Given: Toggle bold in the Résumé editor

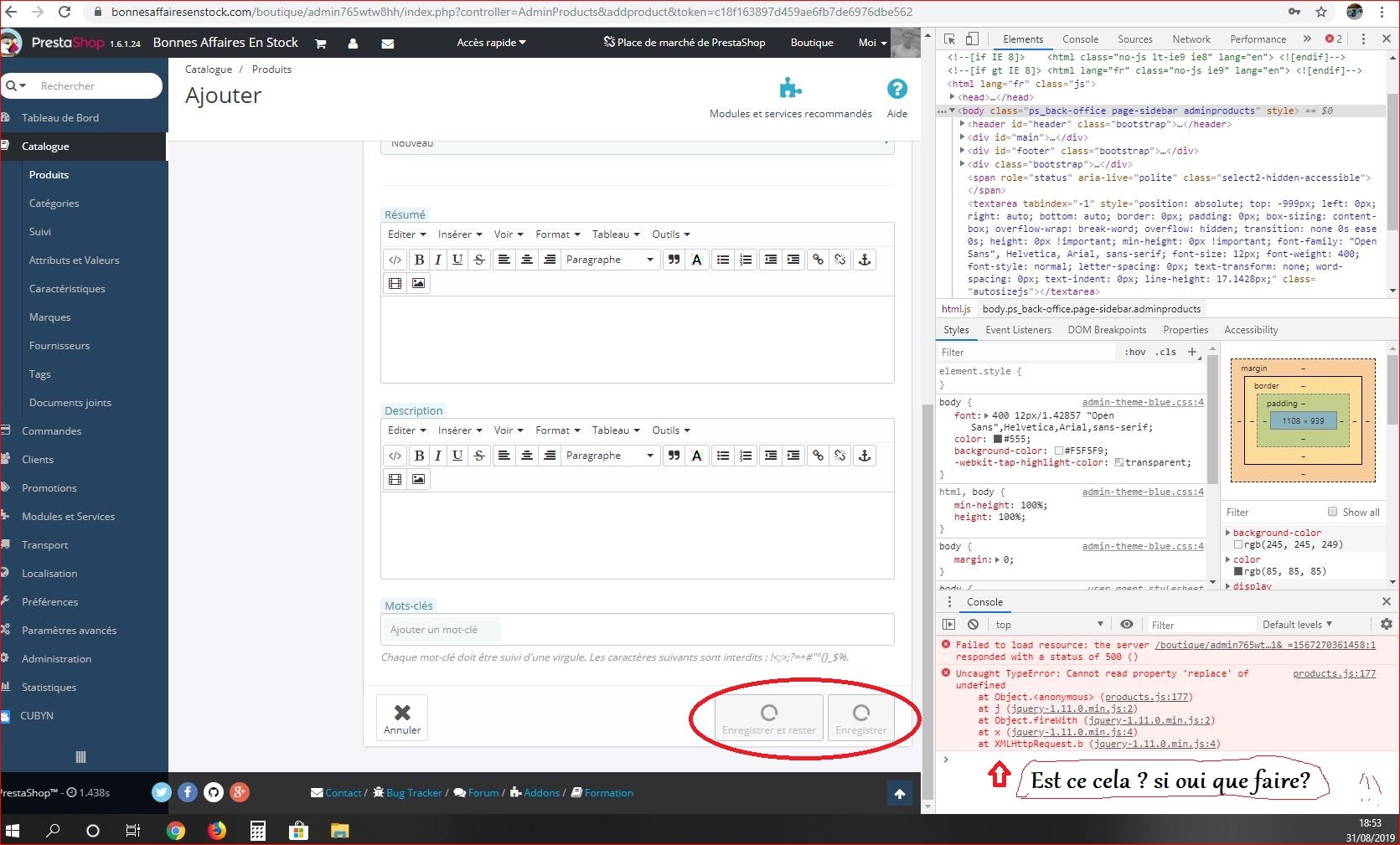Looking at the screenshot, I should click(419, 260).
